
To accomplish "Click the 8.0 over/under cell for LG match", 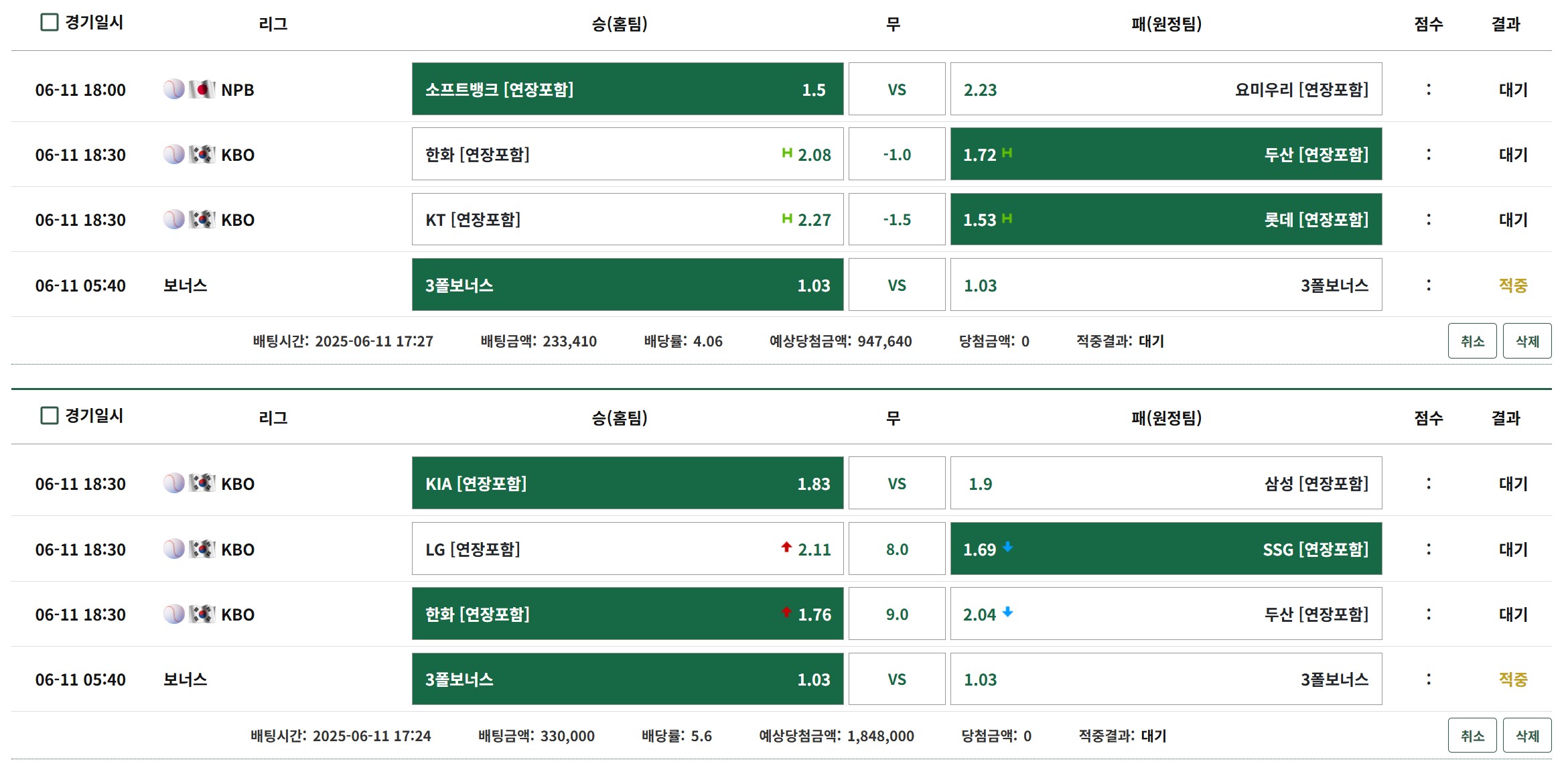I will point(896,549).
